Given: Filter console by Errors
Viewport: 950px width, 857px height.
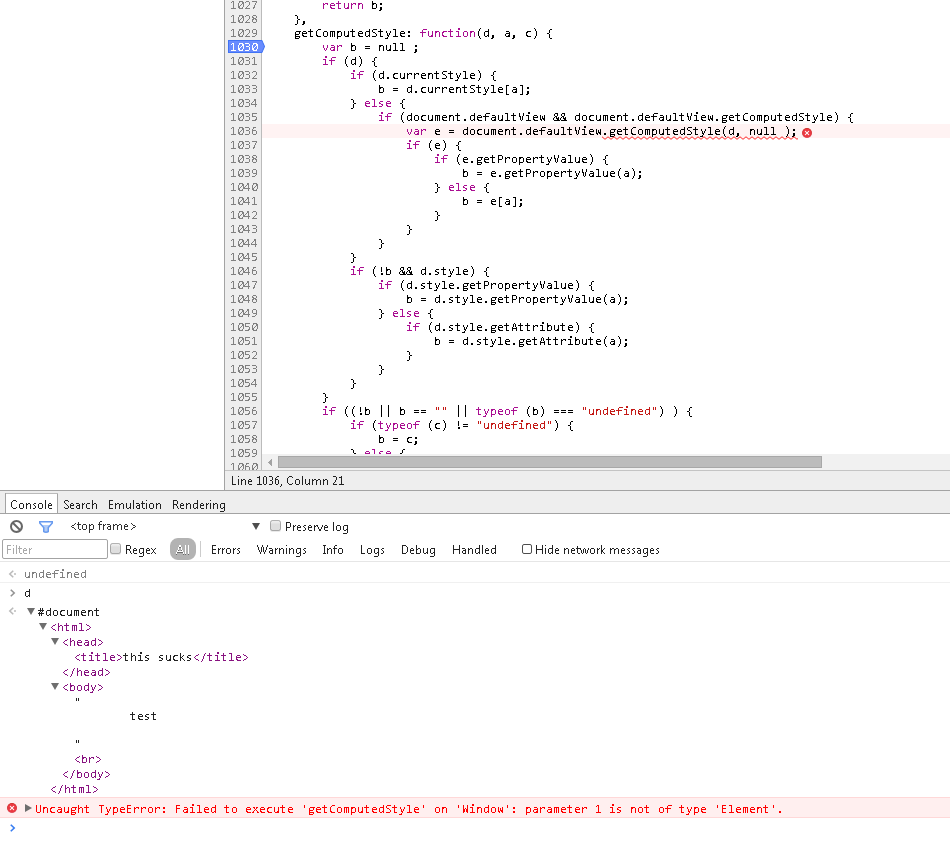Looking at the screenshot, I should (x=225, y=549).
